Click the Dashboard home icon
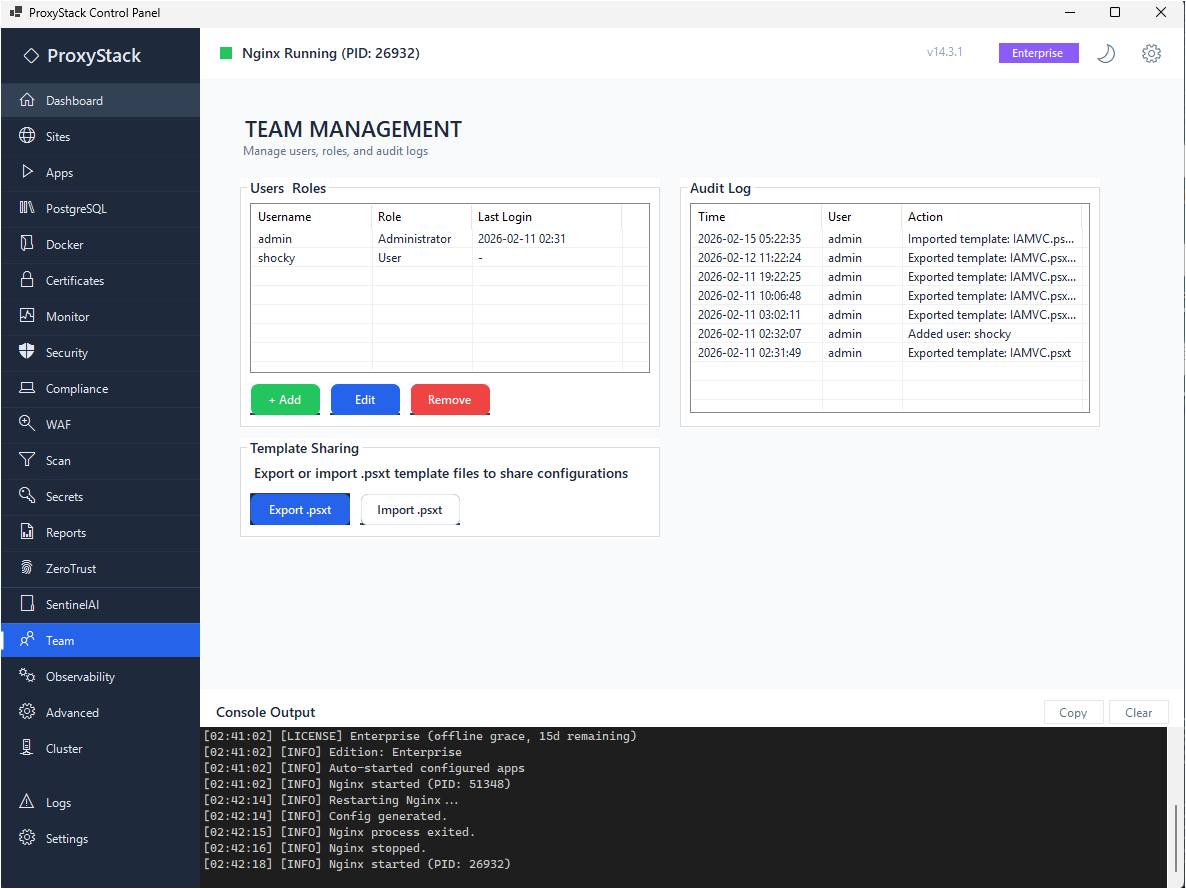The height and width of the screenshot is (889, 1186). [27, 100]
